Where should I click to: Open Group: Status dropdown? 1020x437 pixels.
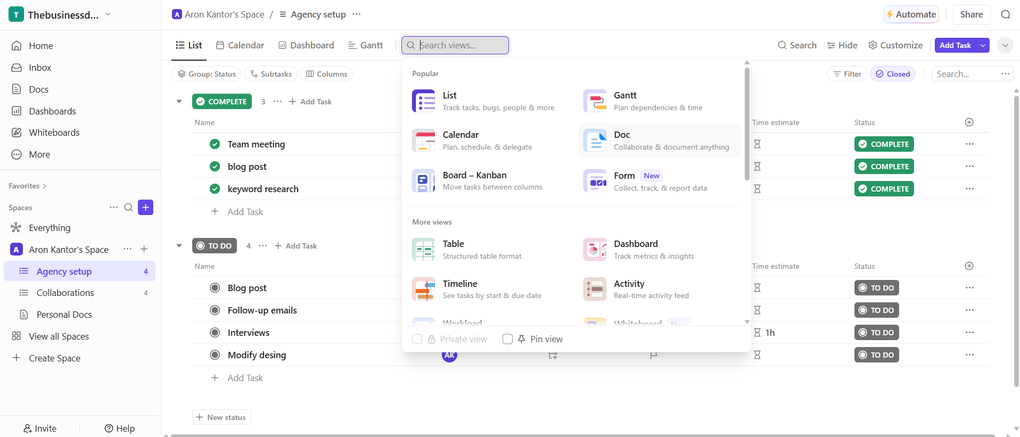206,74
